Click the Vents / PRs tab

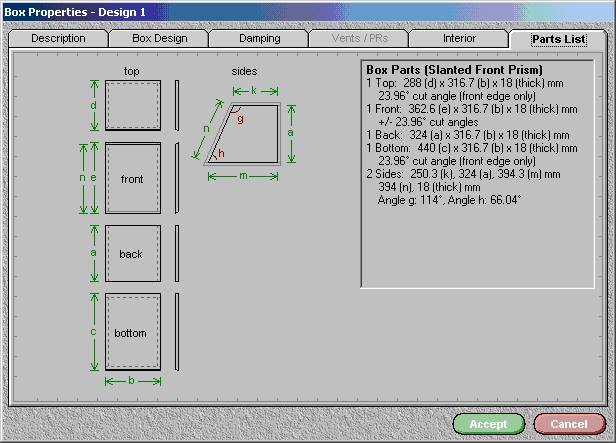coord(360,38)
